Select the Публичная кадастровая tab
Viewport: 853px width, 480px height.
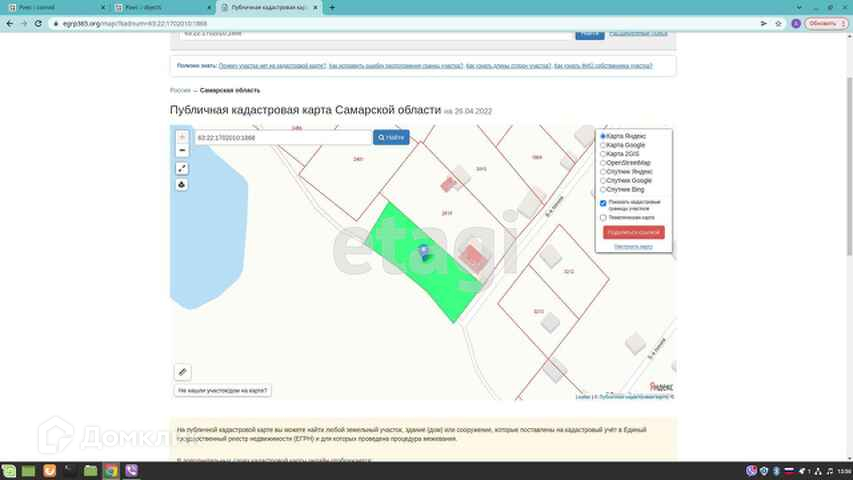tap(267, 8)
